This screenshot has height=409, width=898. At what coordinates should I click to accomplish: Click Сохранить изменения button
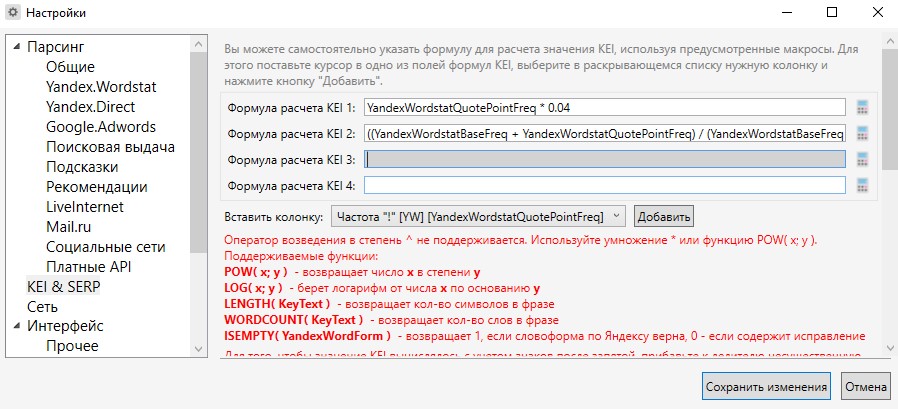pyautogui.click(x=766, y=387)
